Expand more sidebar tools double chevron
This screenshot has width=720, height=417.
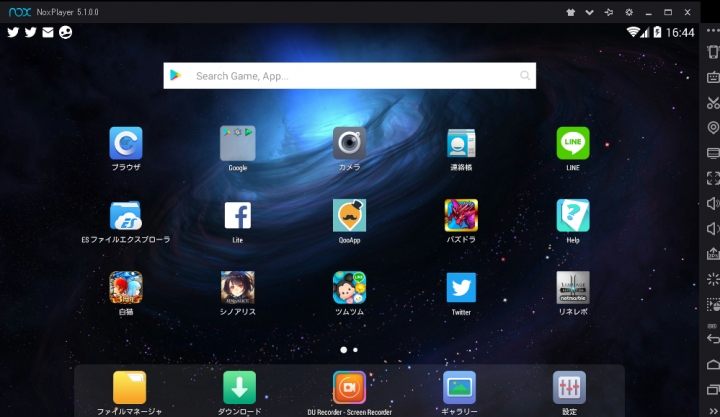coord(714,411)
